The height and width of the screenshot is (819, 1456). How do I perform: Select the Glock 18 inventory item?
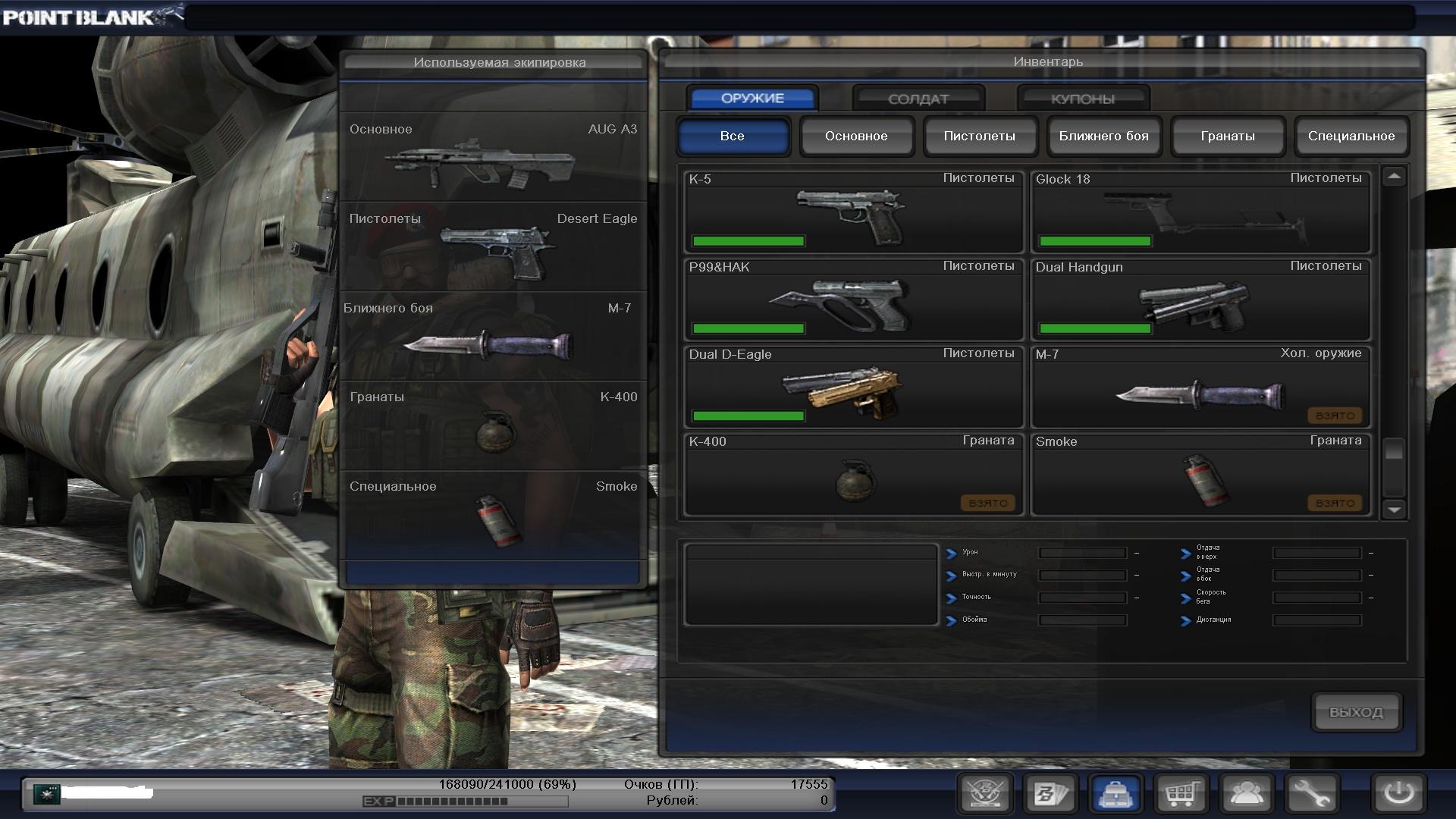coord(1200,212)
